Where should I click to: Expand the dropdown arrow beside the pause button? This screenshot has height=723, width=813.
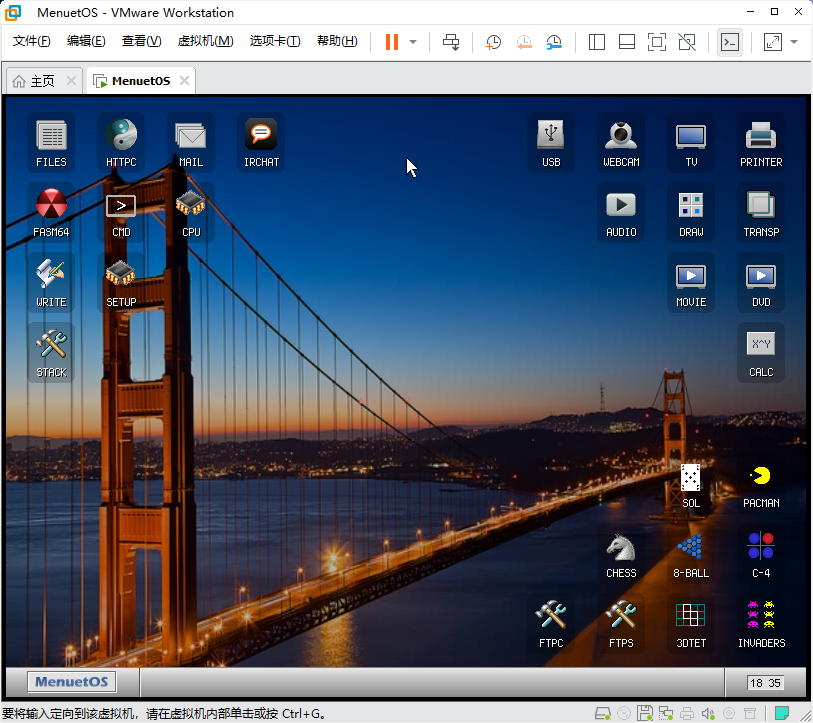click(413, 42)
